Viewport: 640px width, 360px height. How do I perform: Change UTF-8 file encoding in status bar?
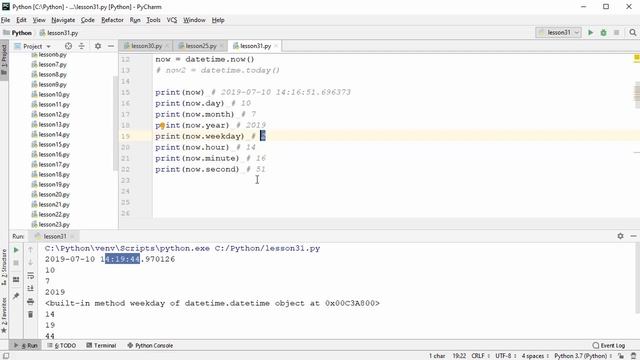505,356
